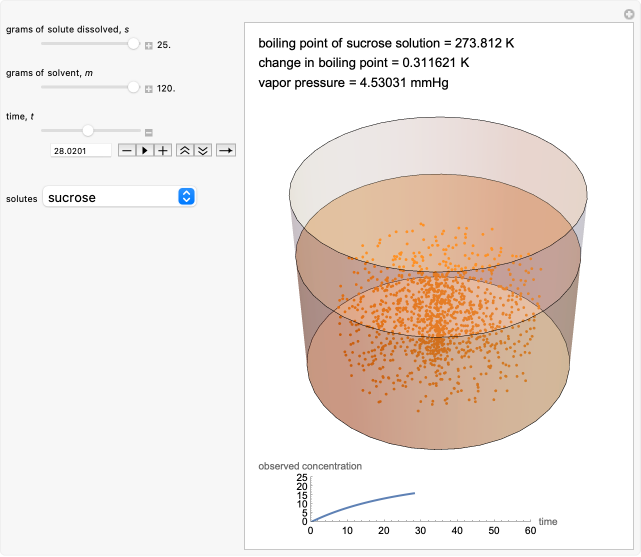Click the time value input field
The width and height of the screenshot is (641, 557).
81,150
